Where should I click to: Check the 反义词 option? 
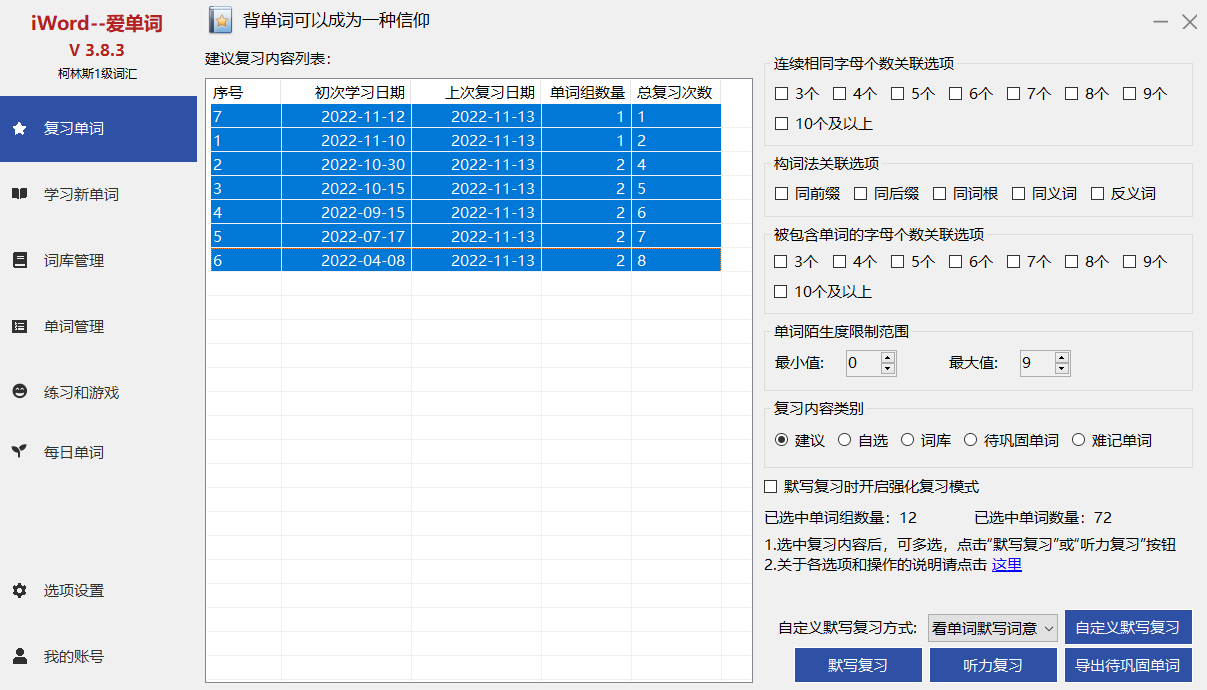[x=1097, y=194]
